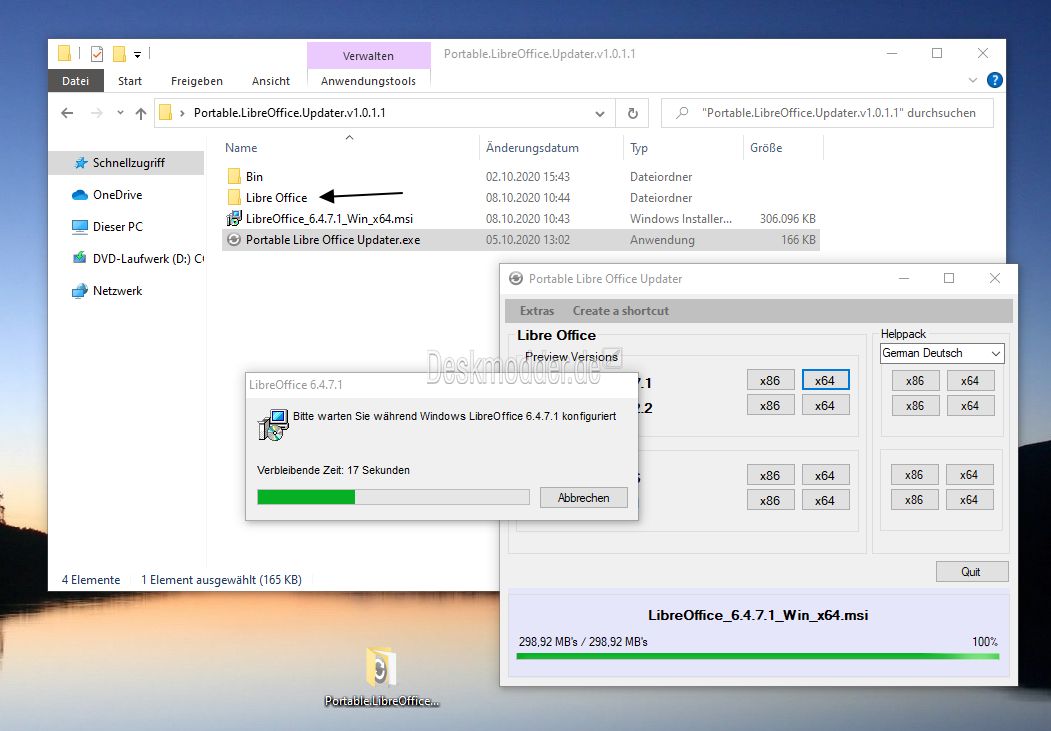This screenshot has width=1051, height=731.
Task: Click the OneDrive cloud icon
Action: click(x=80, y=195)
